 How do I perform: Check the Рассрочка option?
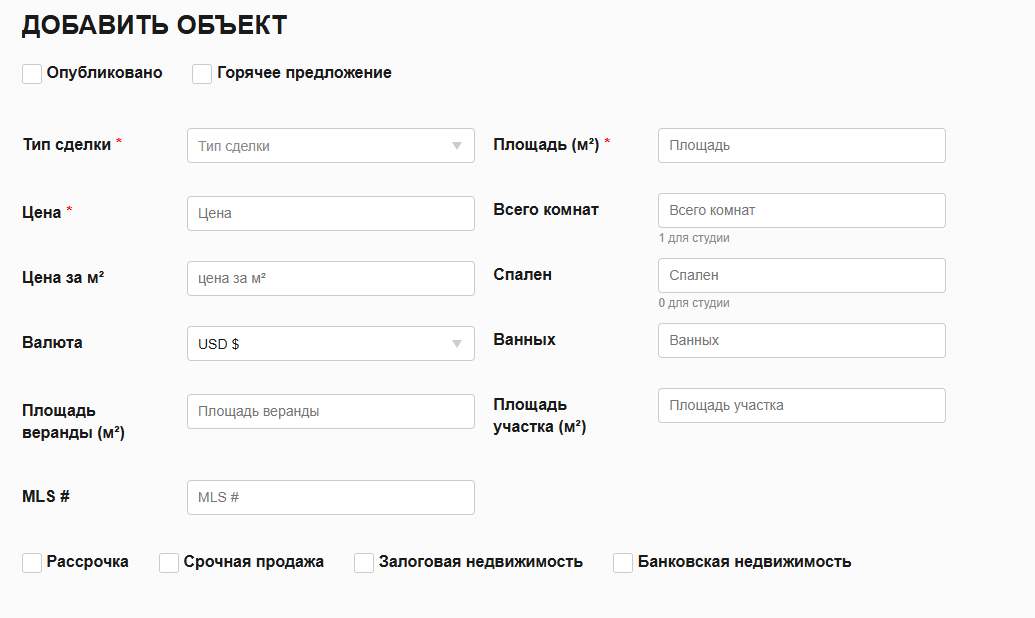32,563
